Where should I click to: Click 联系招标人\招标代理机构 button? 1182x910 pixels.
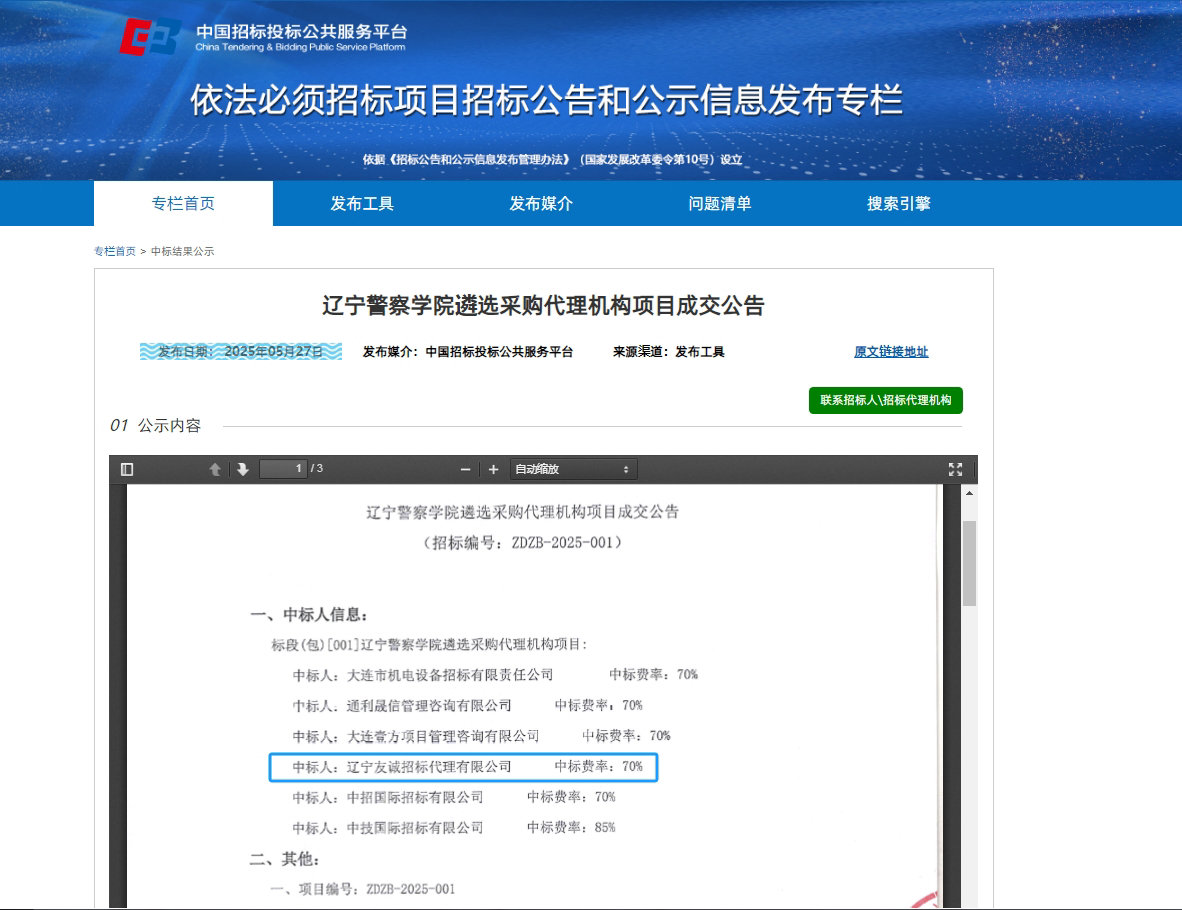pos(886,400)
